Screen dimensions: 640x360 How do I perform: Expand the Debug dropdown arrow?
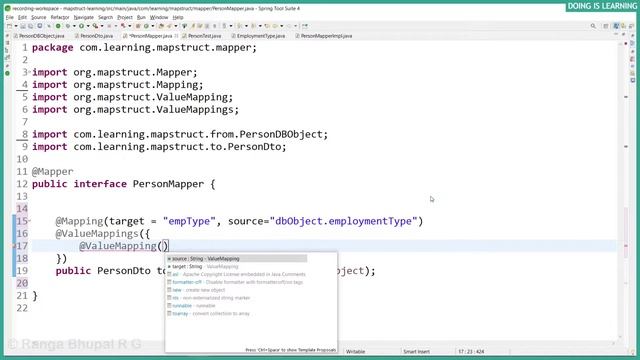[x=74, y=26]
